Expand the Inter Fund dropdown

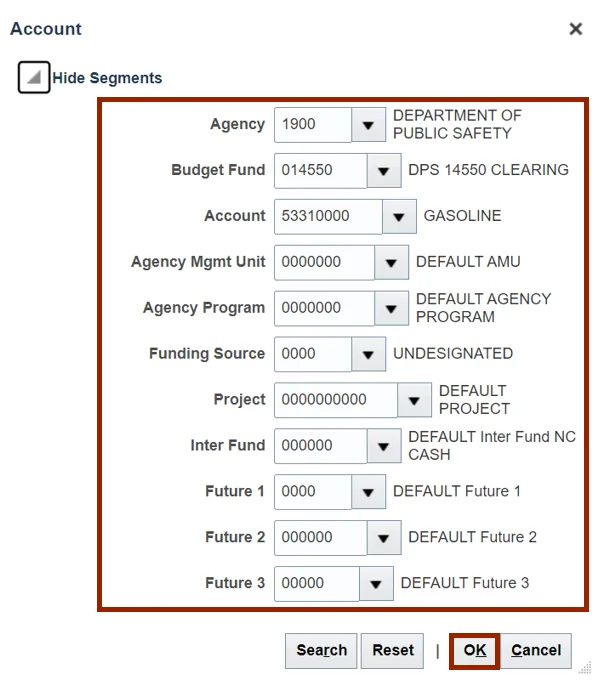[x=383, y=446]
